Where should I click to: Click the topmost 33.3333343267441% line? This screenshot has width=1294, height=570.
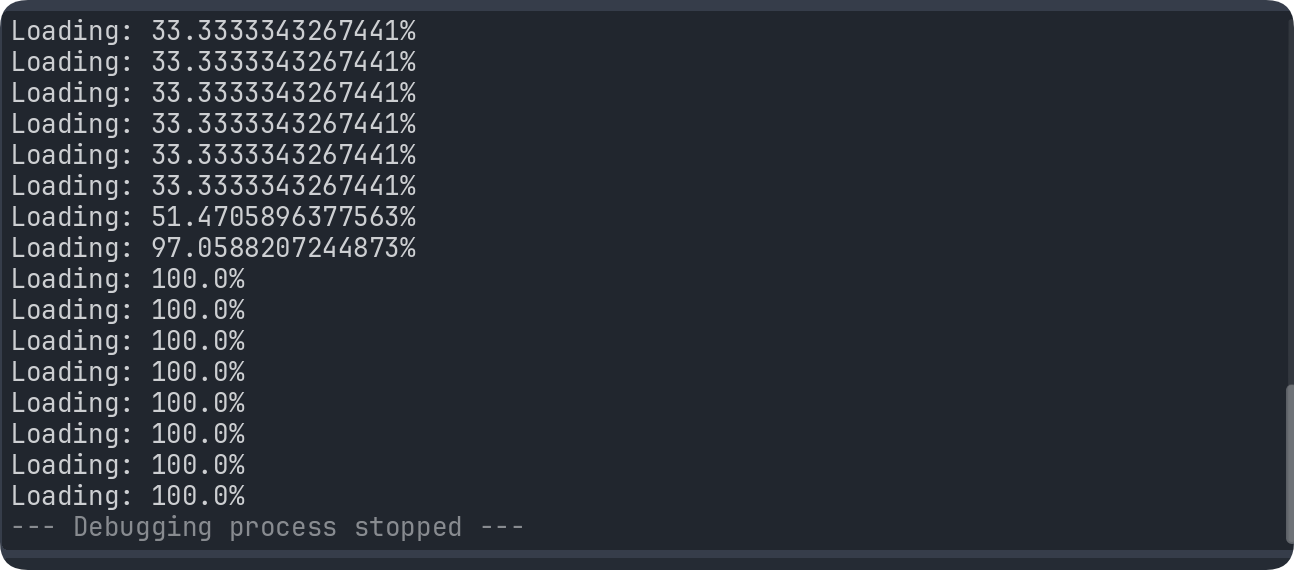pyautogui.click(x=213, y=31)
